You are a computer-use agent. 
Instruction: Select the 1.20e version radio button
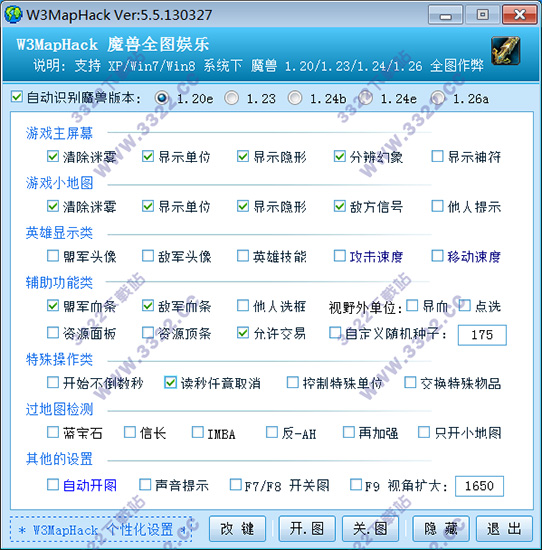click(162, 98)
